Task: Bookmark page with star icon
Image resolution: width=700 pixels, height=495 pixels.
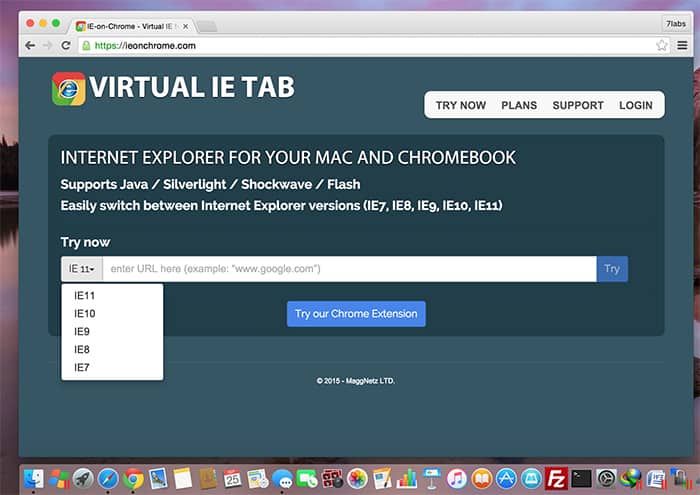Action: pyautogui.click(x=662, y=45)
